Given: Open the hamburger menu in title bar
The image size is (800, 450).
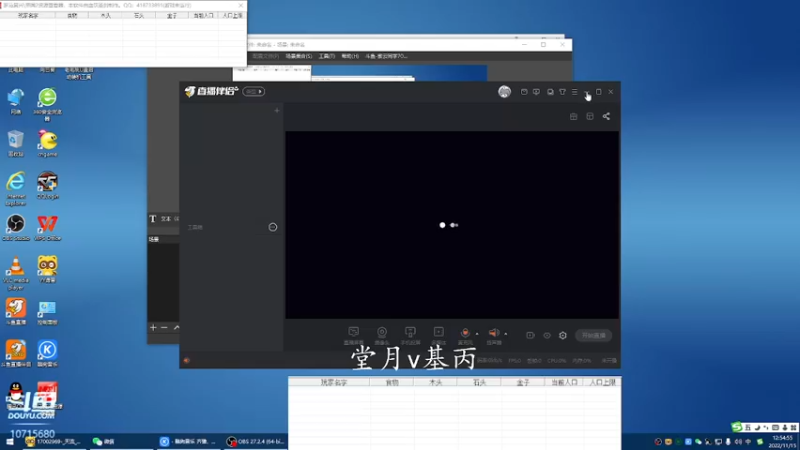Looking at the screenshot, I should (574, 92).
